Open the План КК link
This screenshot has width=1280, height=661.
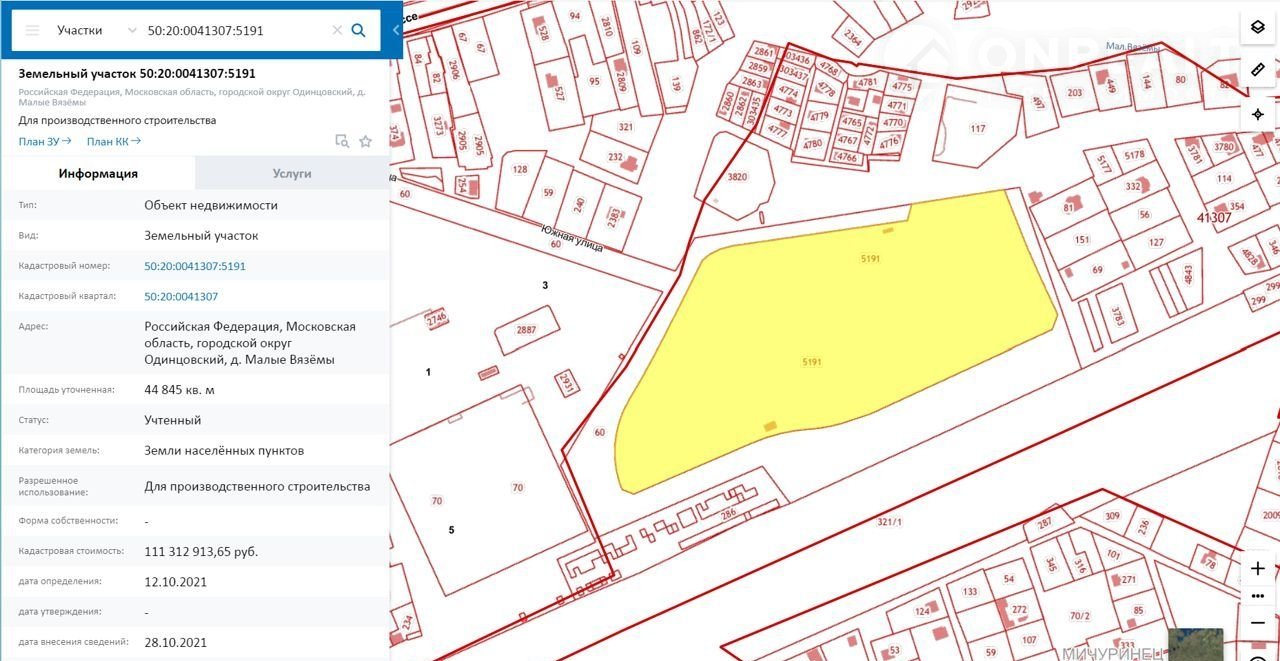tap(113, 141)
